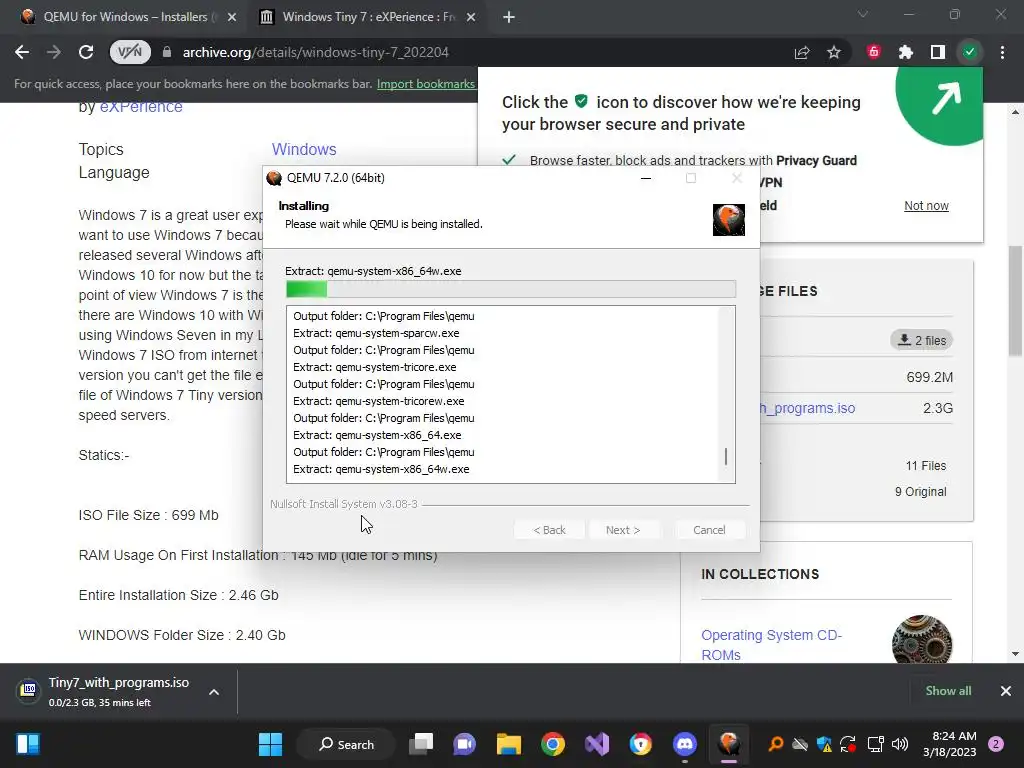
Task: Open a new browser tab
Action: click(x=509, y=17)
